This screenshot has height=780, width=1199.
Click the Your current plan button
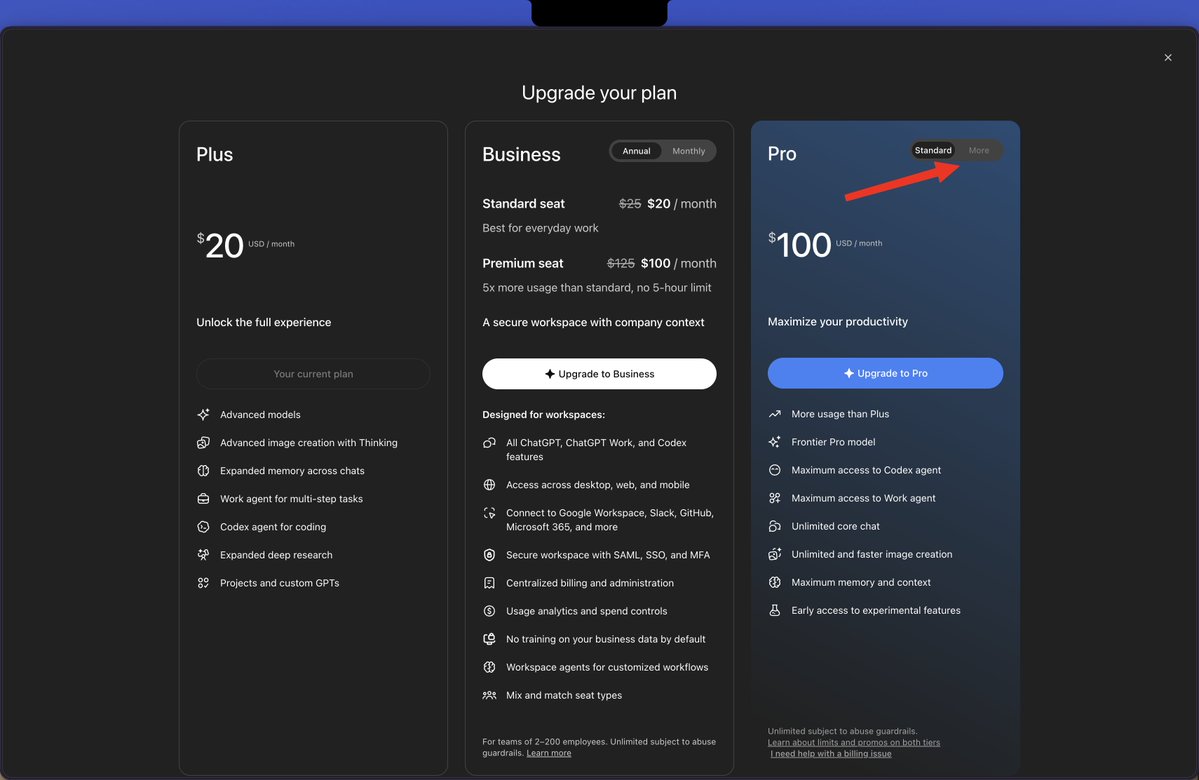click(313, 374)
